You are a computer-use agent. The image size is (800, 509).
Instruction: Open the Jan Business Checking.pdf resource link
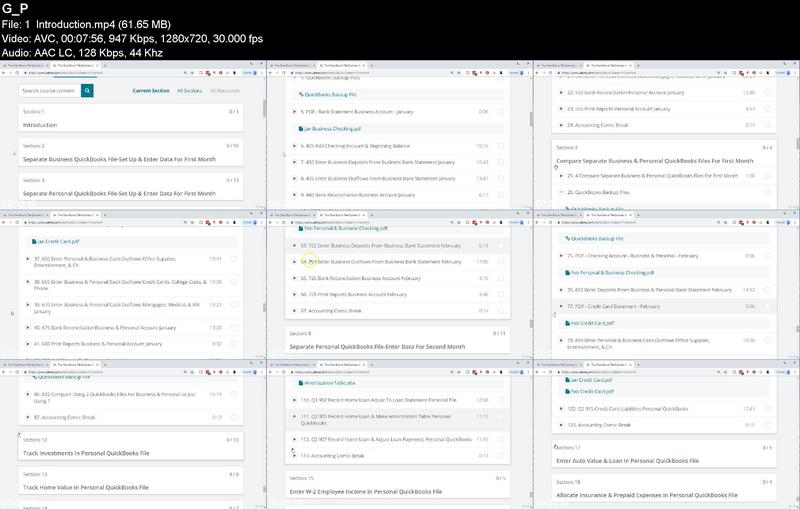[333, 129]
